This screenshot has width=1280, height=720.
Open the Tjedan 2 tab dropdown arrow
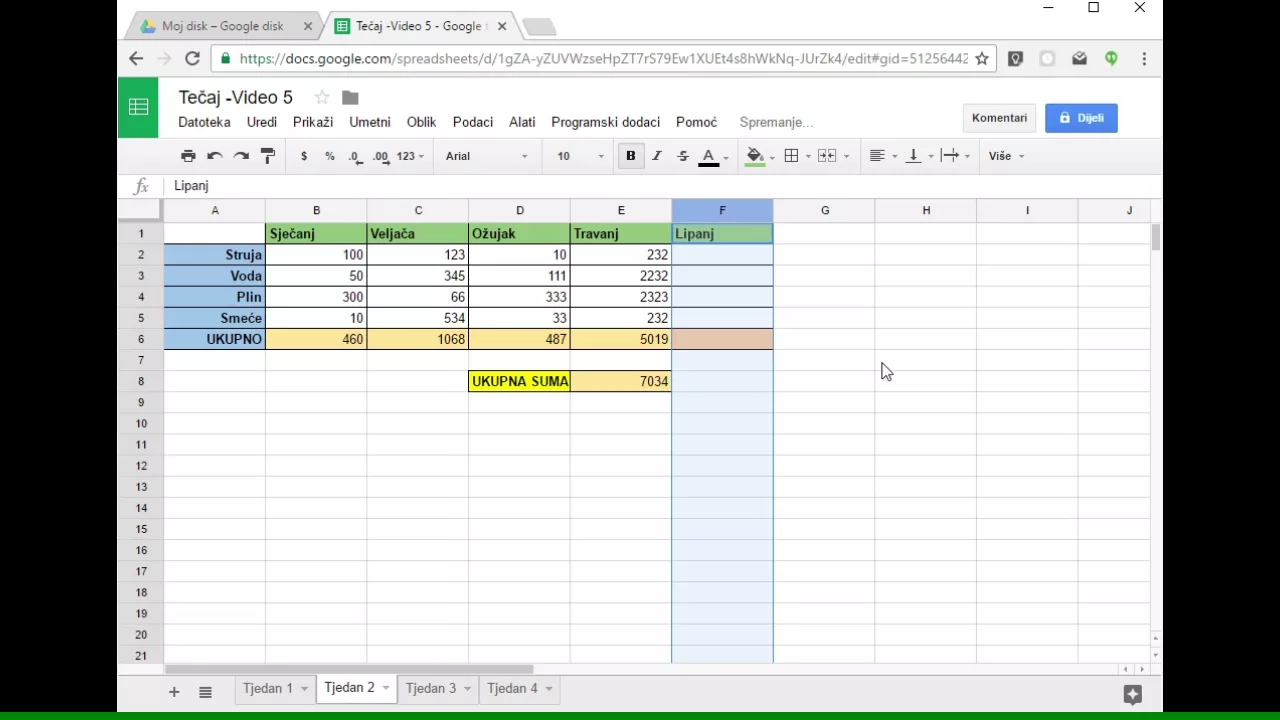(x=386, y=688)
